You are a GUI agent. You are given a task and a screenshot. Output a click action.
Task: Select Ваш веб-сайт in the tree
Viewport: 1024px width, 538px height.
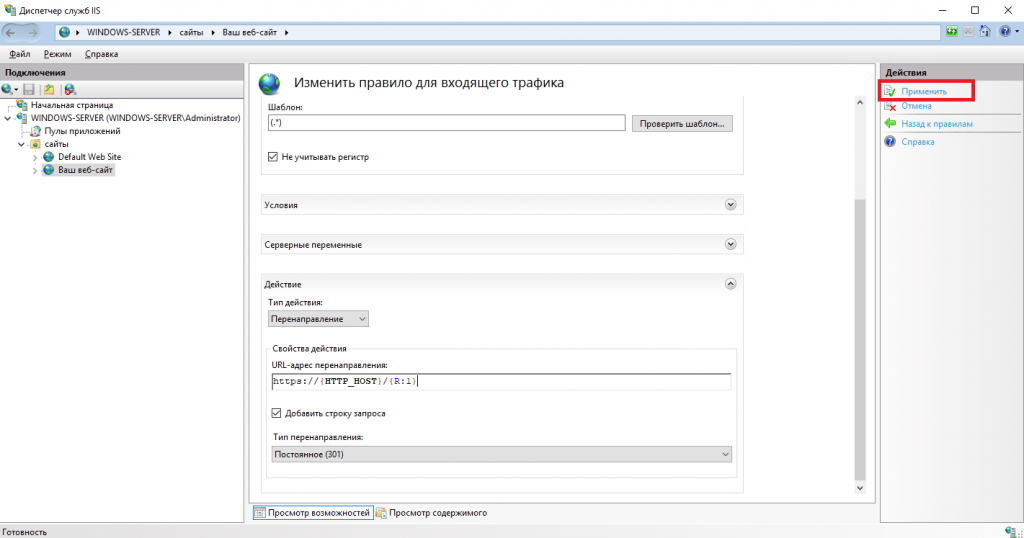click(x=85, y=170)
